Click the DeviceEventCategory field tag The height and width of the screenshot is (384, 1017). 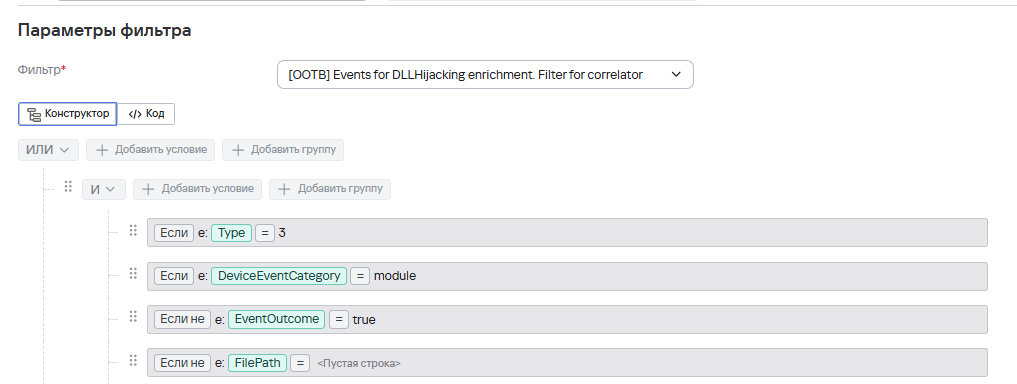(x=279, y=276)
